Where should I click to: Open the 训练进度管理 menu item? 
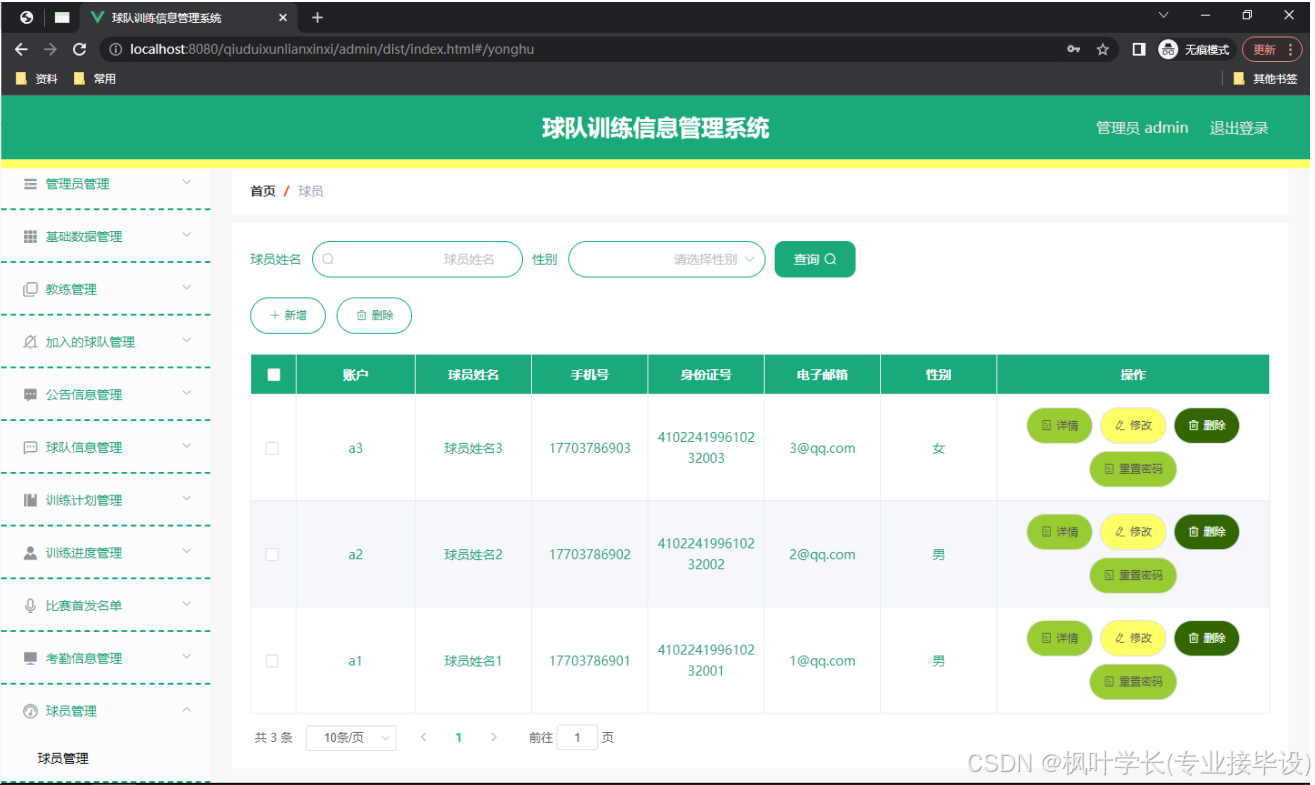coord(106,553)
